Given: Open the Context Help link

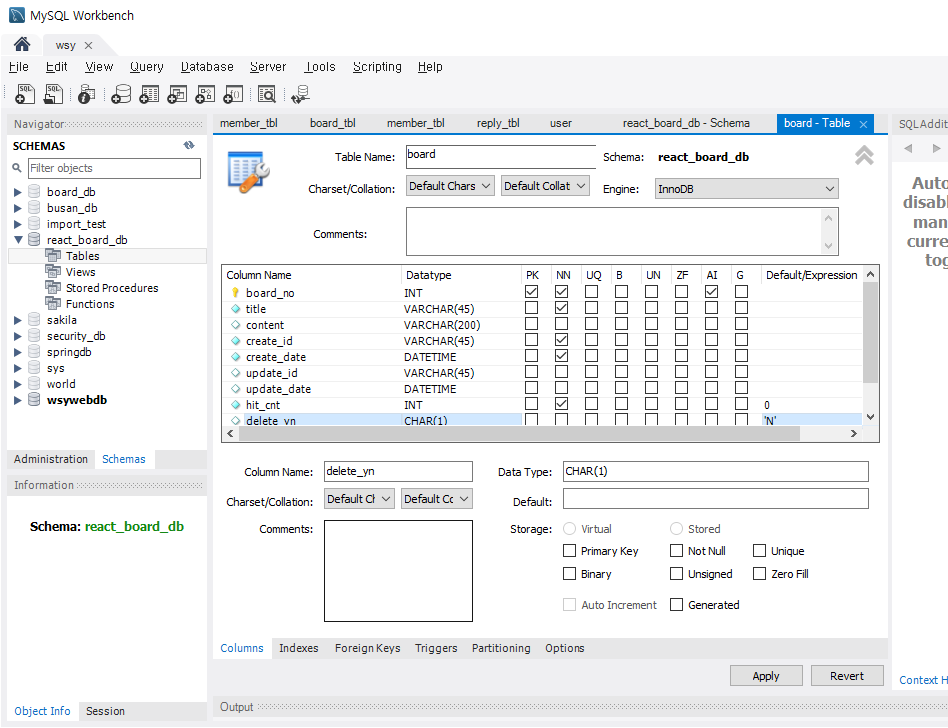Looking at the screenshot, I should coord(923,680).
